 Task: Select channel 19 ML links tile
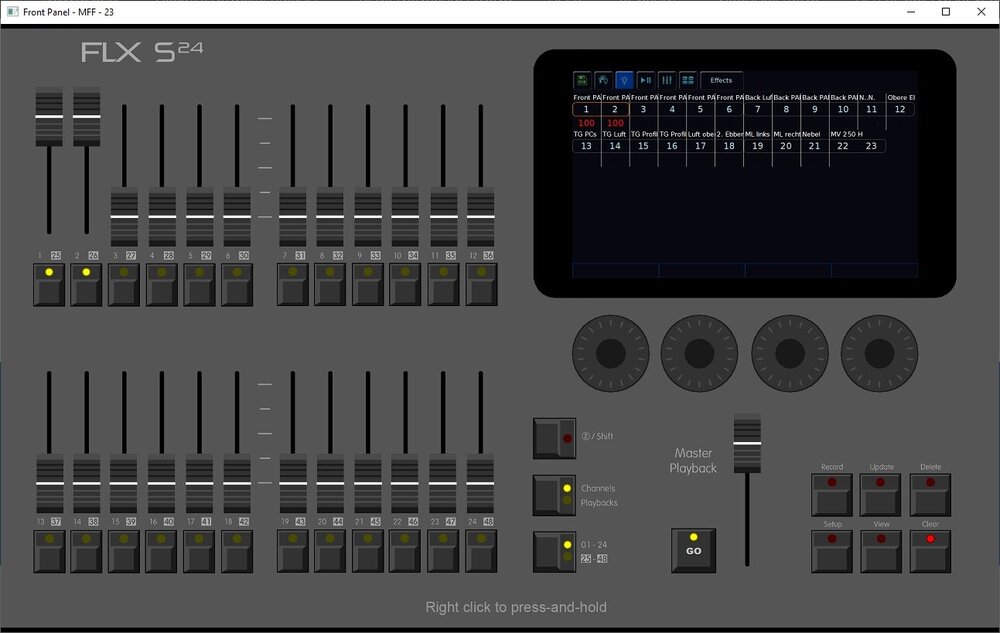tap(757, 146)
